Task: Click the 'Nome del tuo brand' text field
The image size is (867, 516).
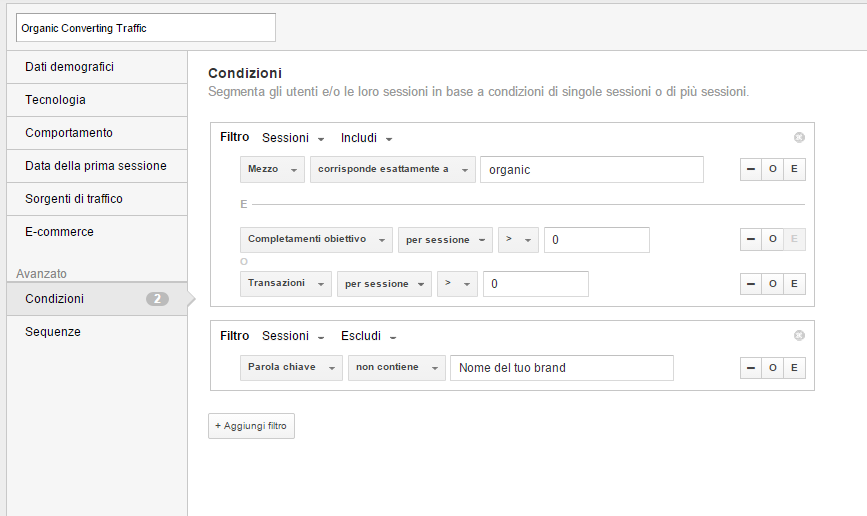Action: (x=561, y=368)
